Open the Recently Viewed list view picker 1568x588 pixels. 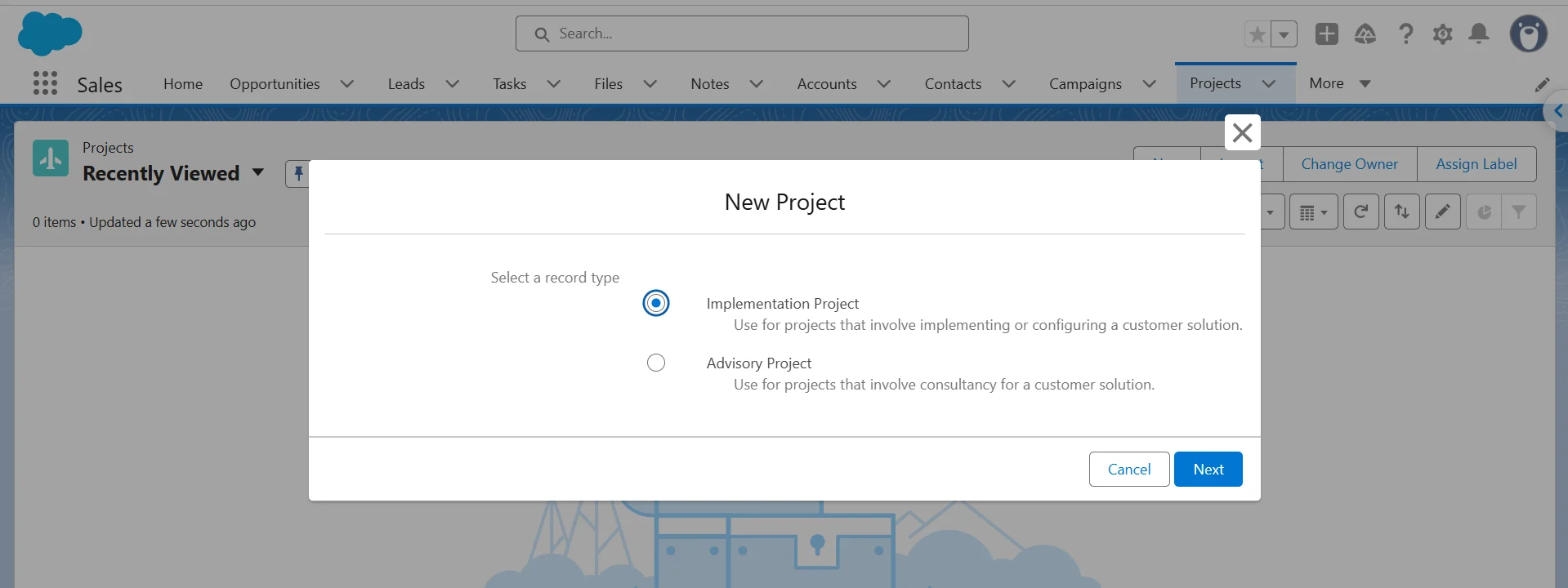click(x=258, y=172)
